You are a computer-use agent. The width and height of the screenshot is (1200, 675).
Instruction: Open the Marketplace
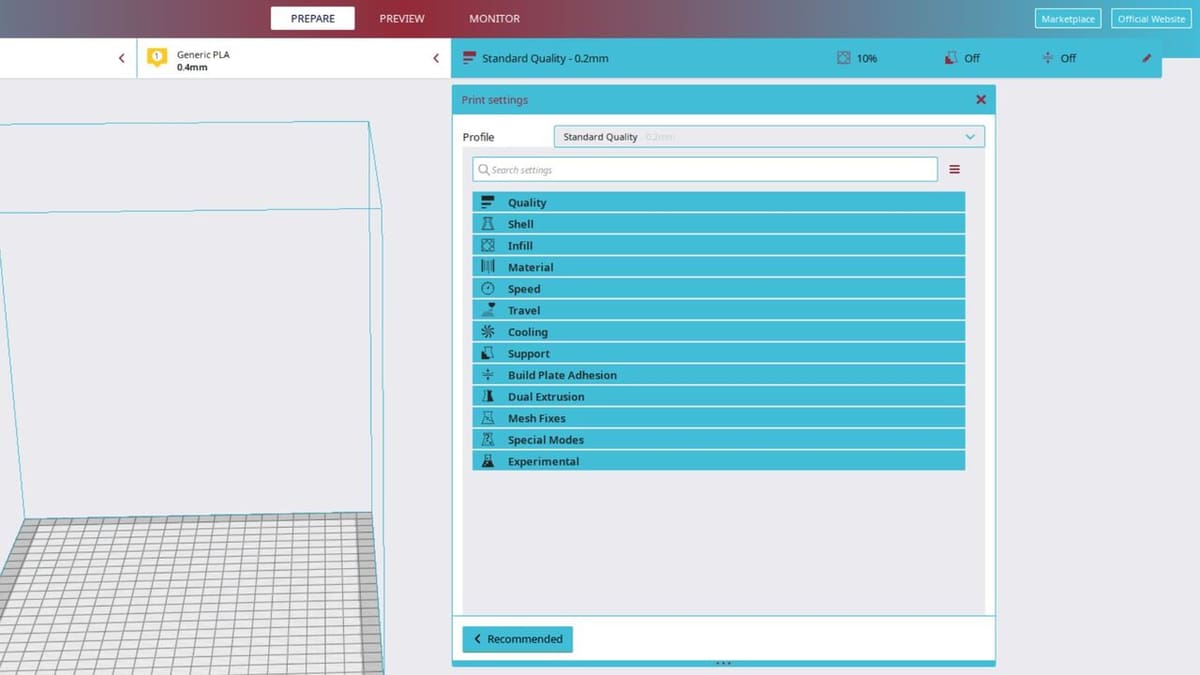click(1068, 19)
